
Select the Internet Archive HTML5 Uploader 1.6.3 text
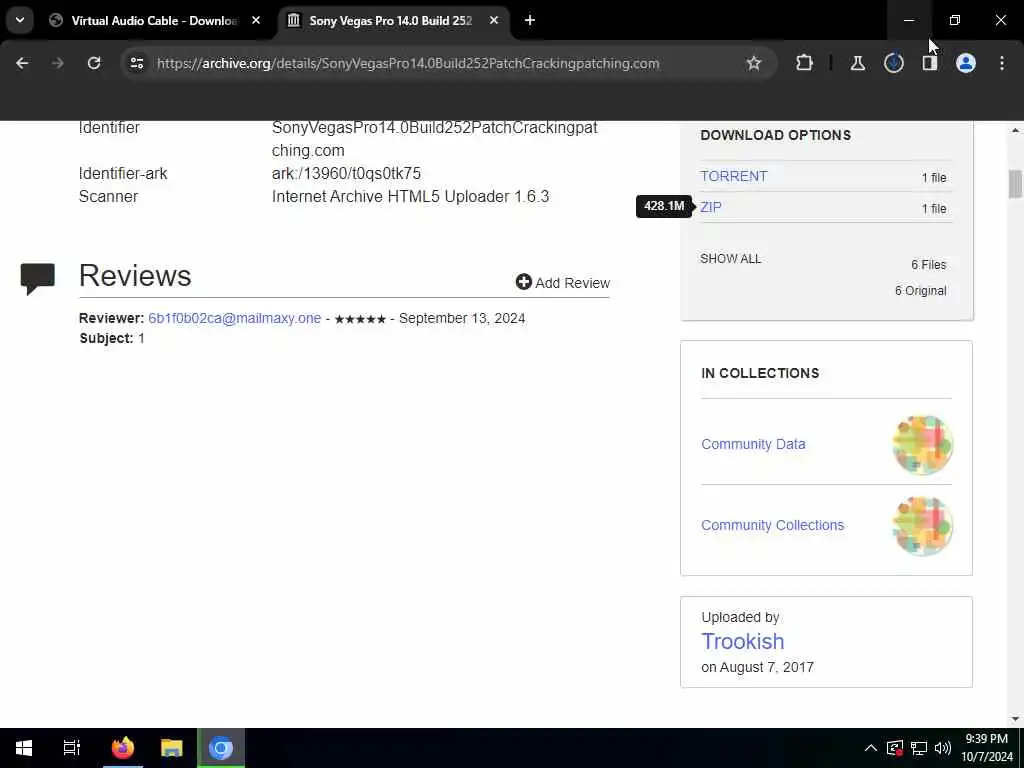(x=410, y=197)
